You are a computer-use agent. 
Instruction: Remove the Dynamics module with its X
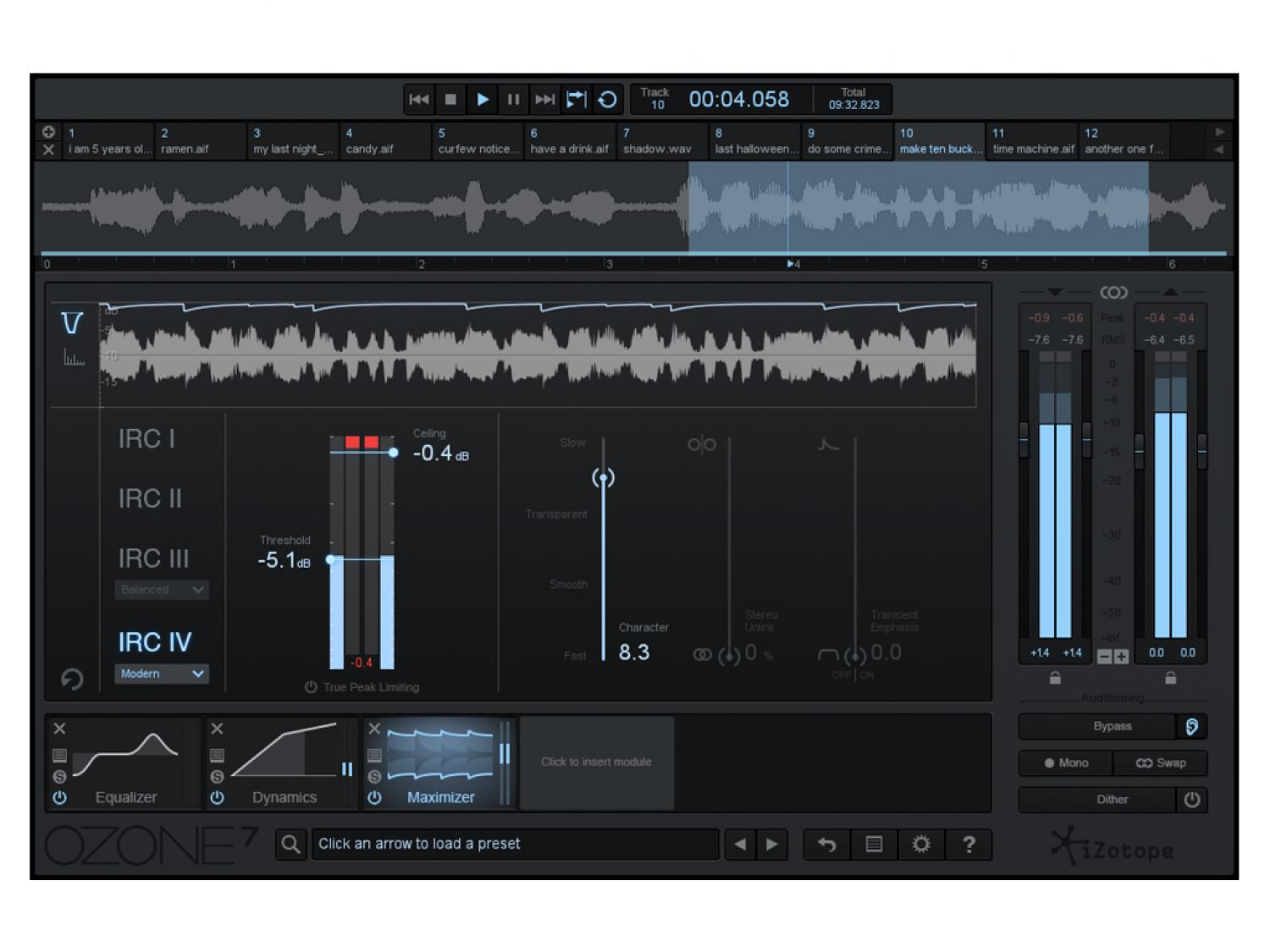click(217, 729)
